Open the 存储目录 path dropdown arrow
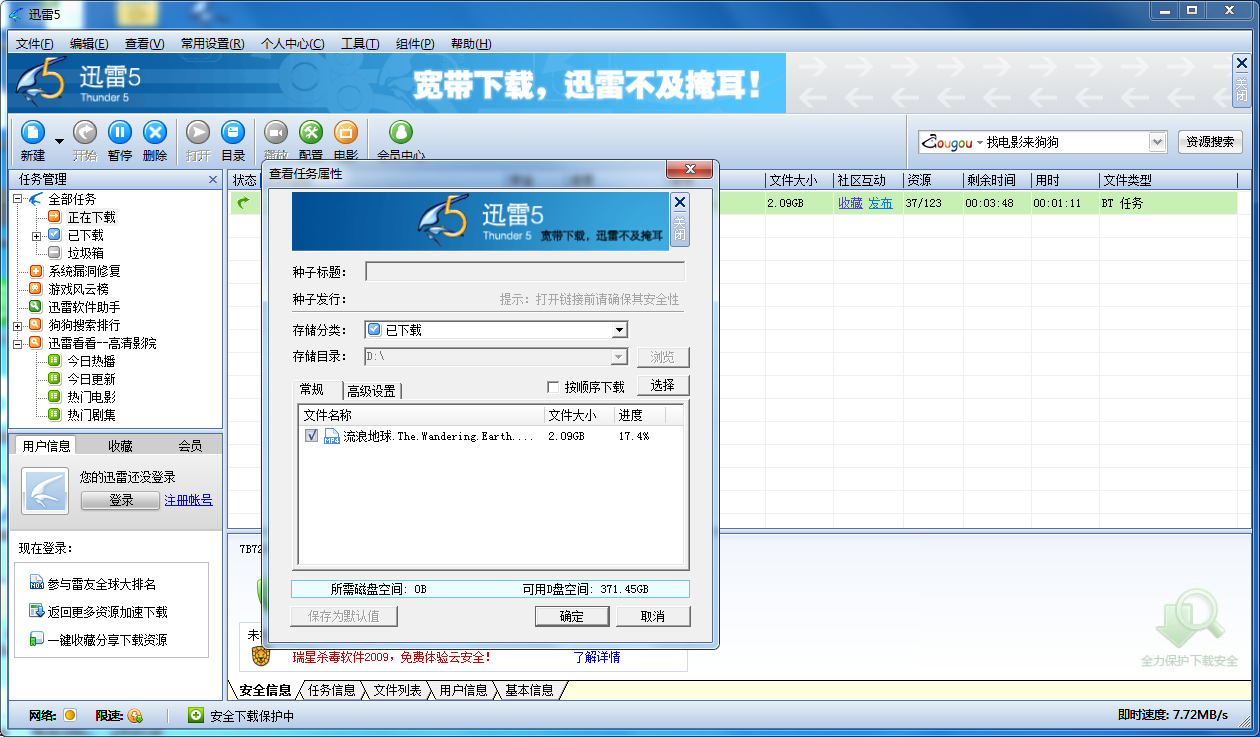 [619, 357]
